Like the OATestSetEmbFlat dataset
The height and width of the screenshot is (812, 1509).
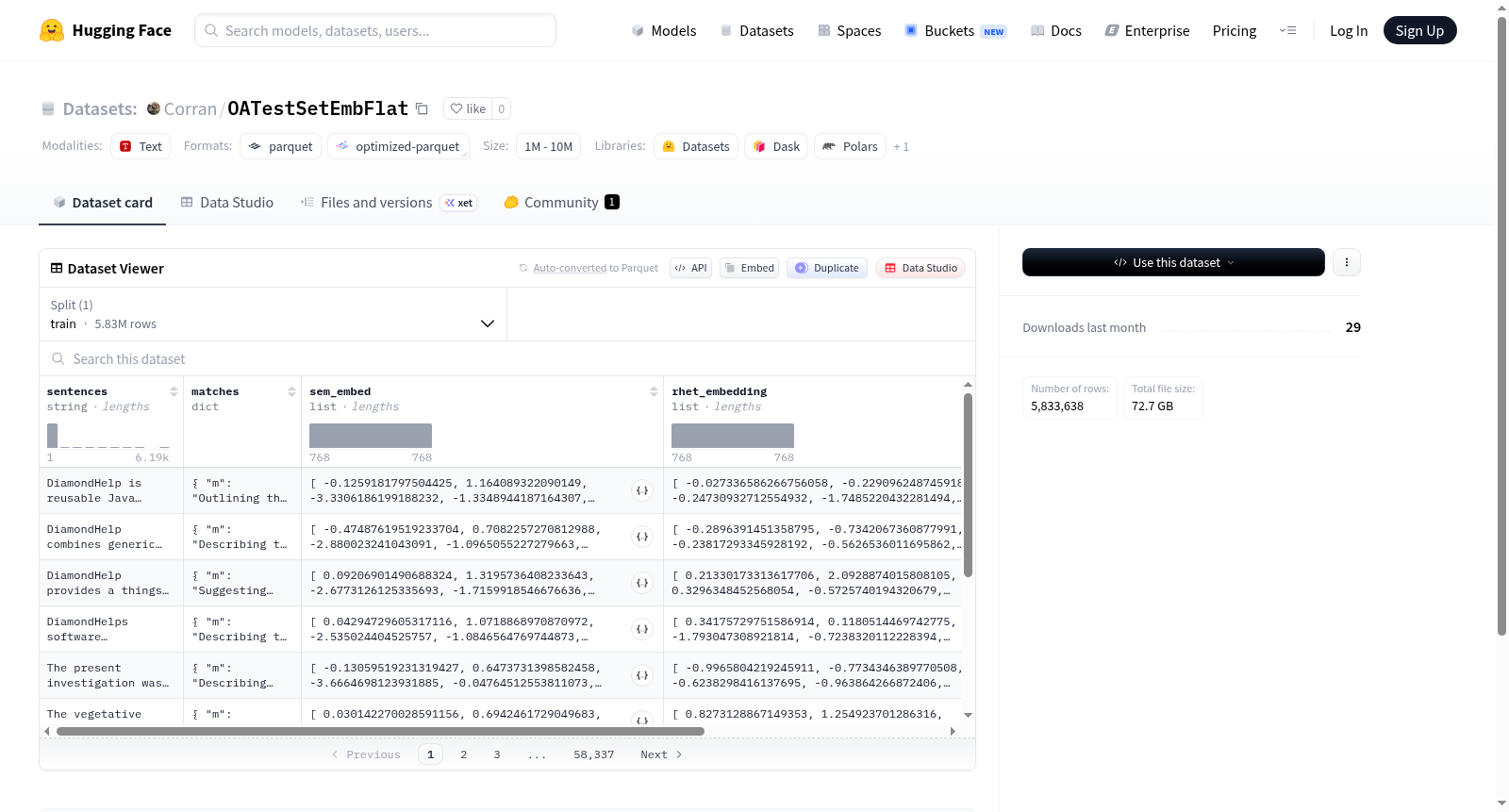pos(468,108)
